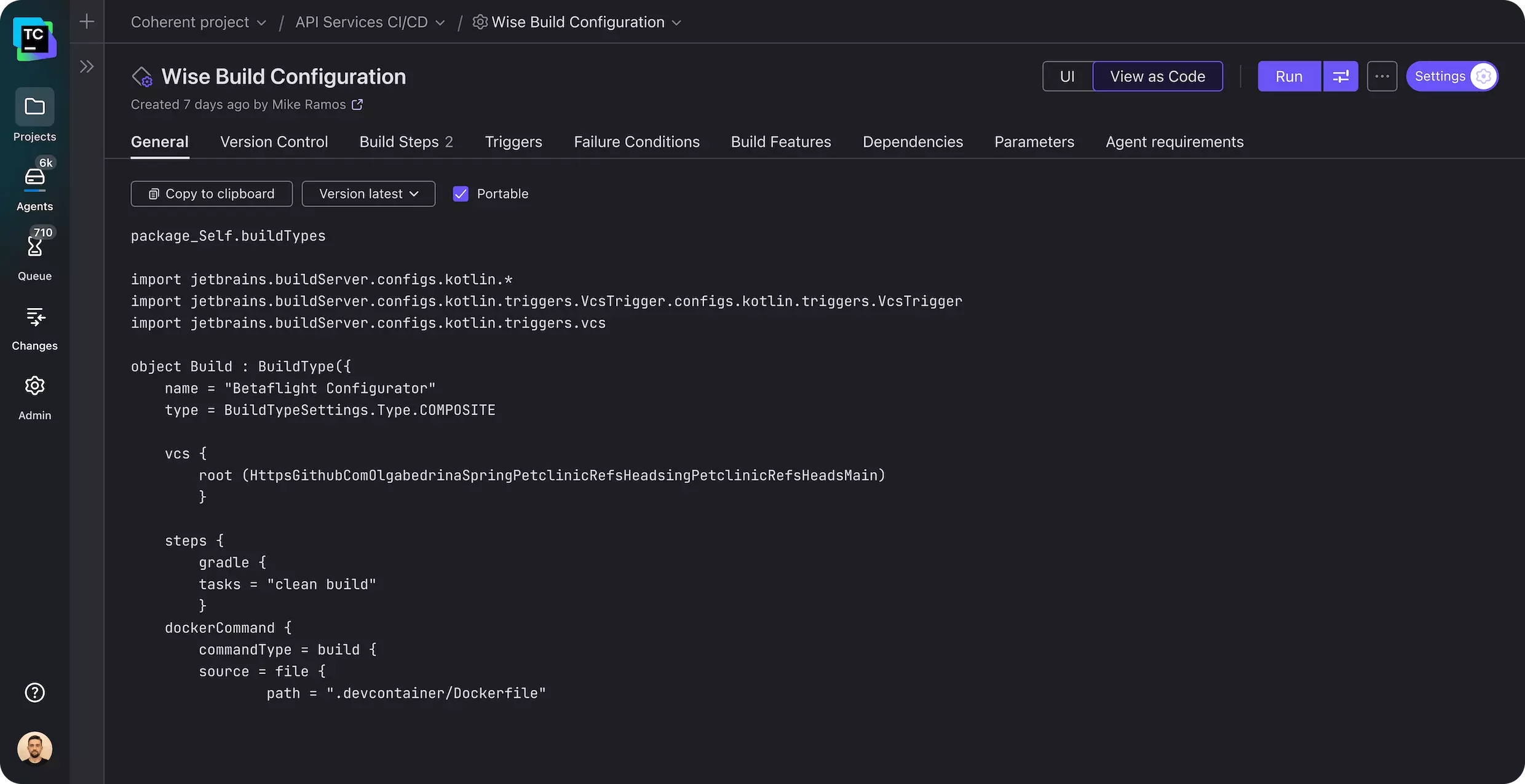Run the build

tap(1289, 76)
